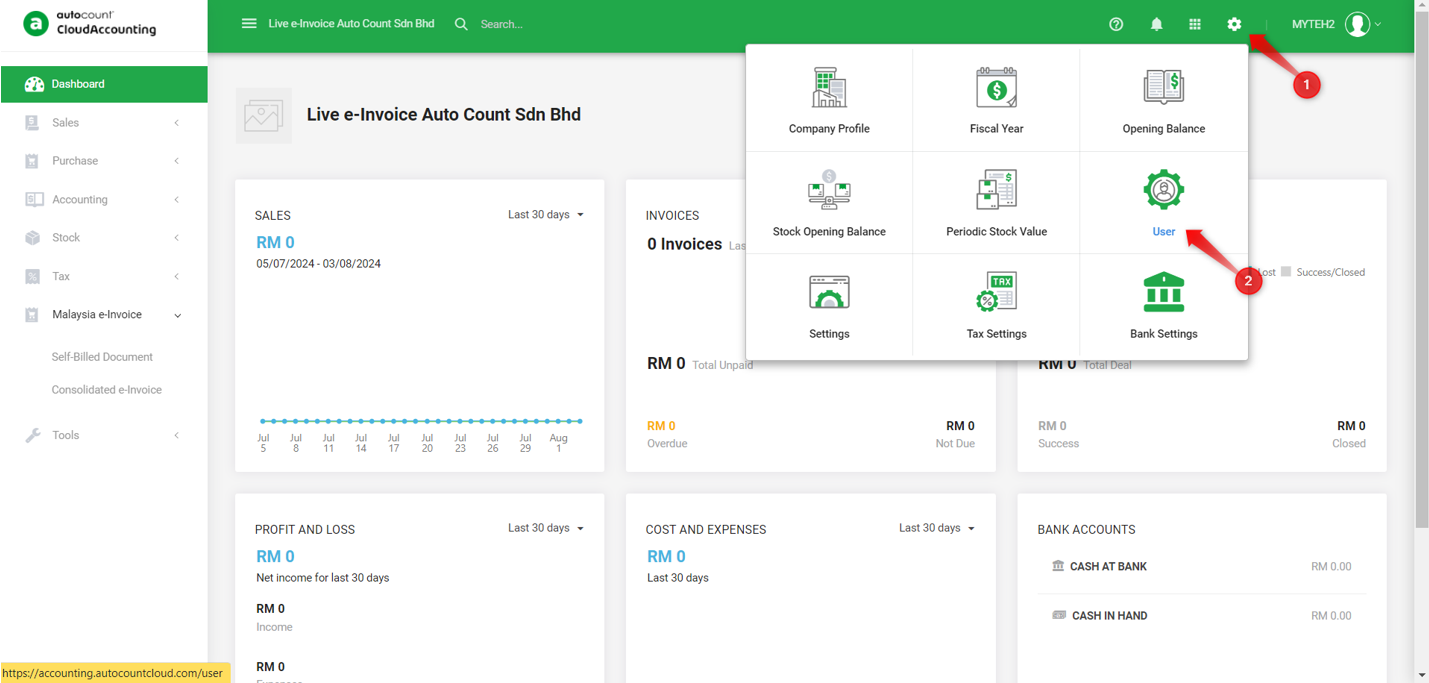Click the Stock box icon
The image size is (1429, 683).
(x=32, y=238)
